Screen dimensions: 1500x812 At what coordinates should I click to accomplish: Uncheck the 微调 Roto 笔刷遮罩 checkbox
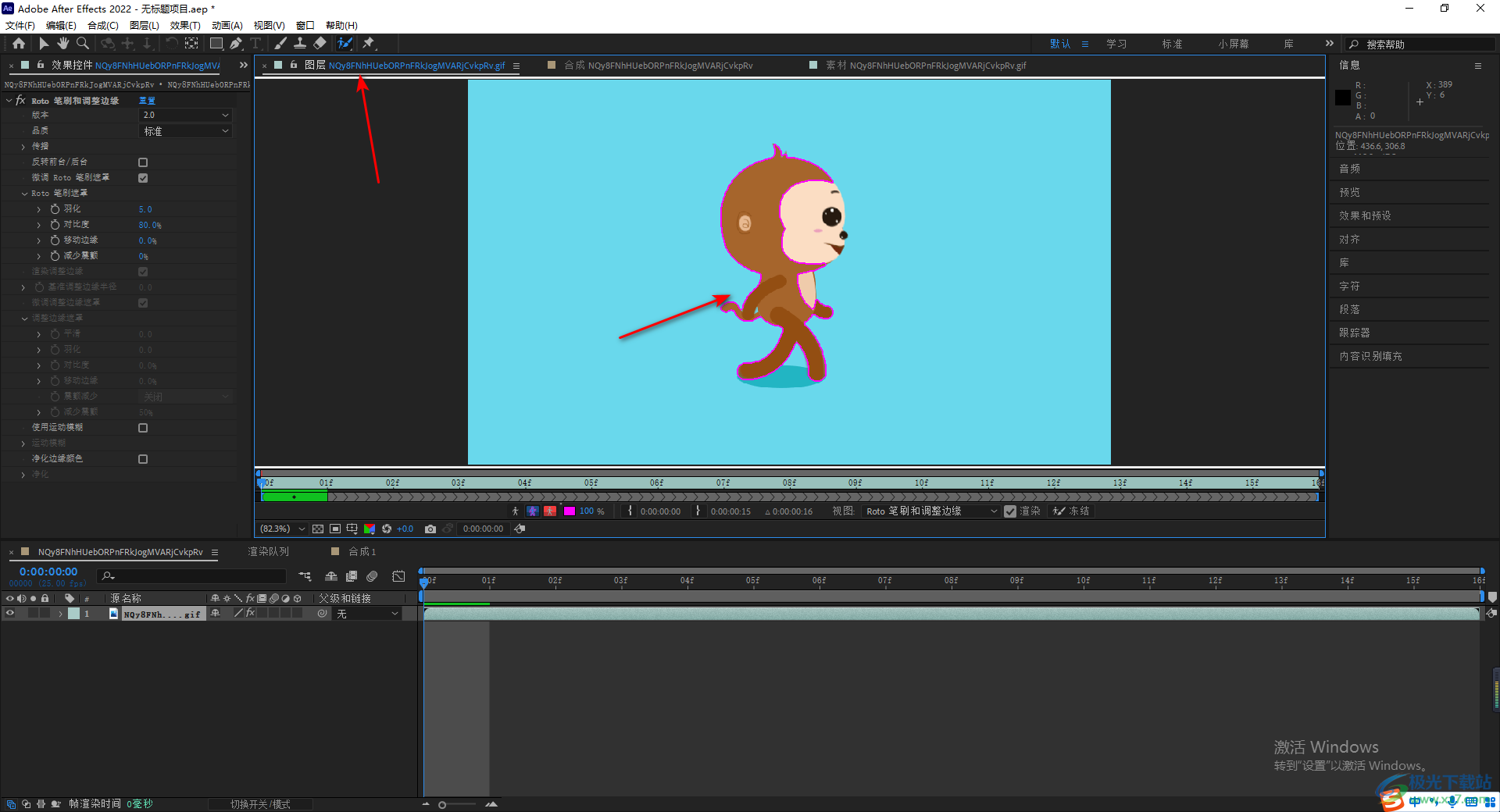[x=143, y=178]
